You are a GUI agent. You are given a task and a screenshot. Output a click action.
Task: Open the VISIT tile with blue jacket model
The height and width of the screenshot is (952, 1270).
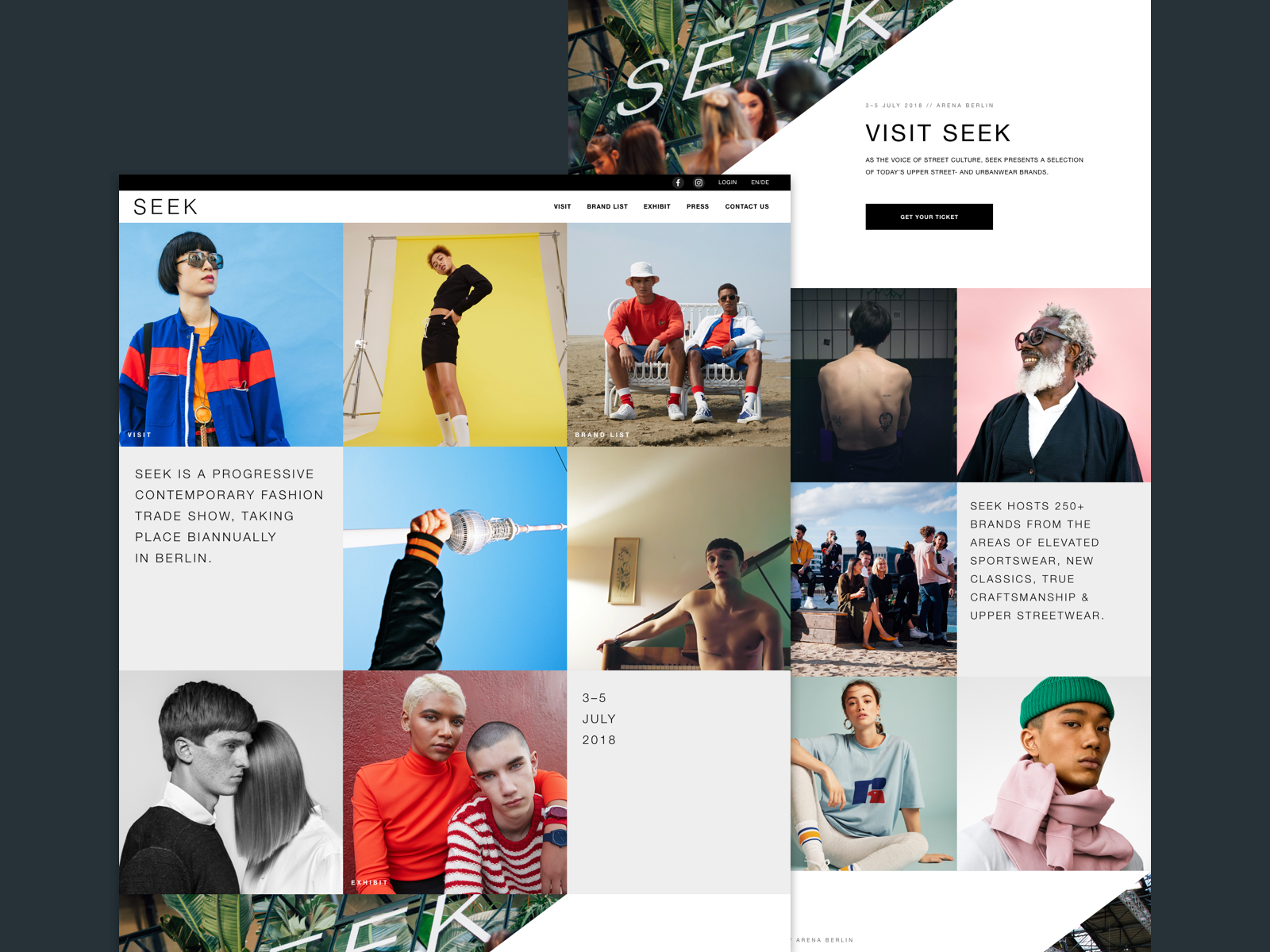pos(231,335)
